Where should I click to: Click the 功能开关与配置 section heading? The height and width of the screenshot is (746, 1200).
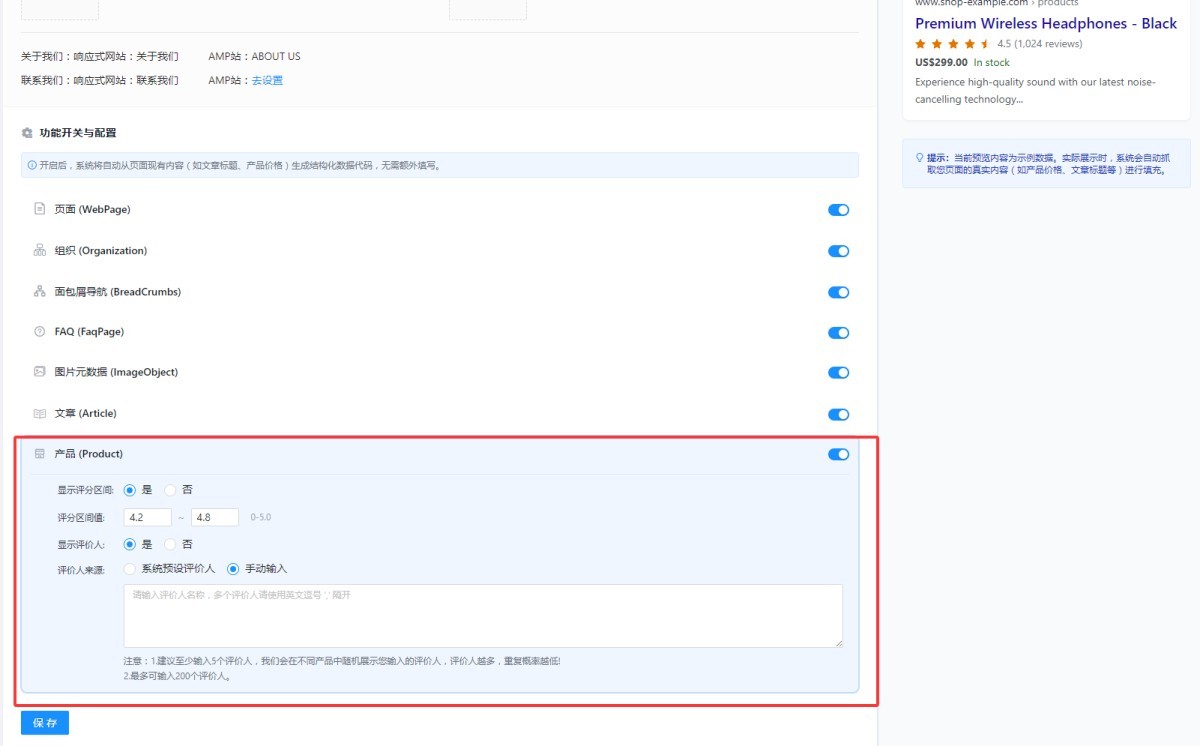(78, 133)
